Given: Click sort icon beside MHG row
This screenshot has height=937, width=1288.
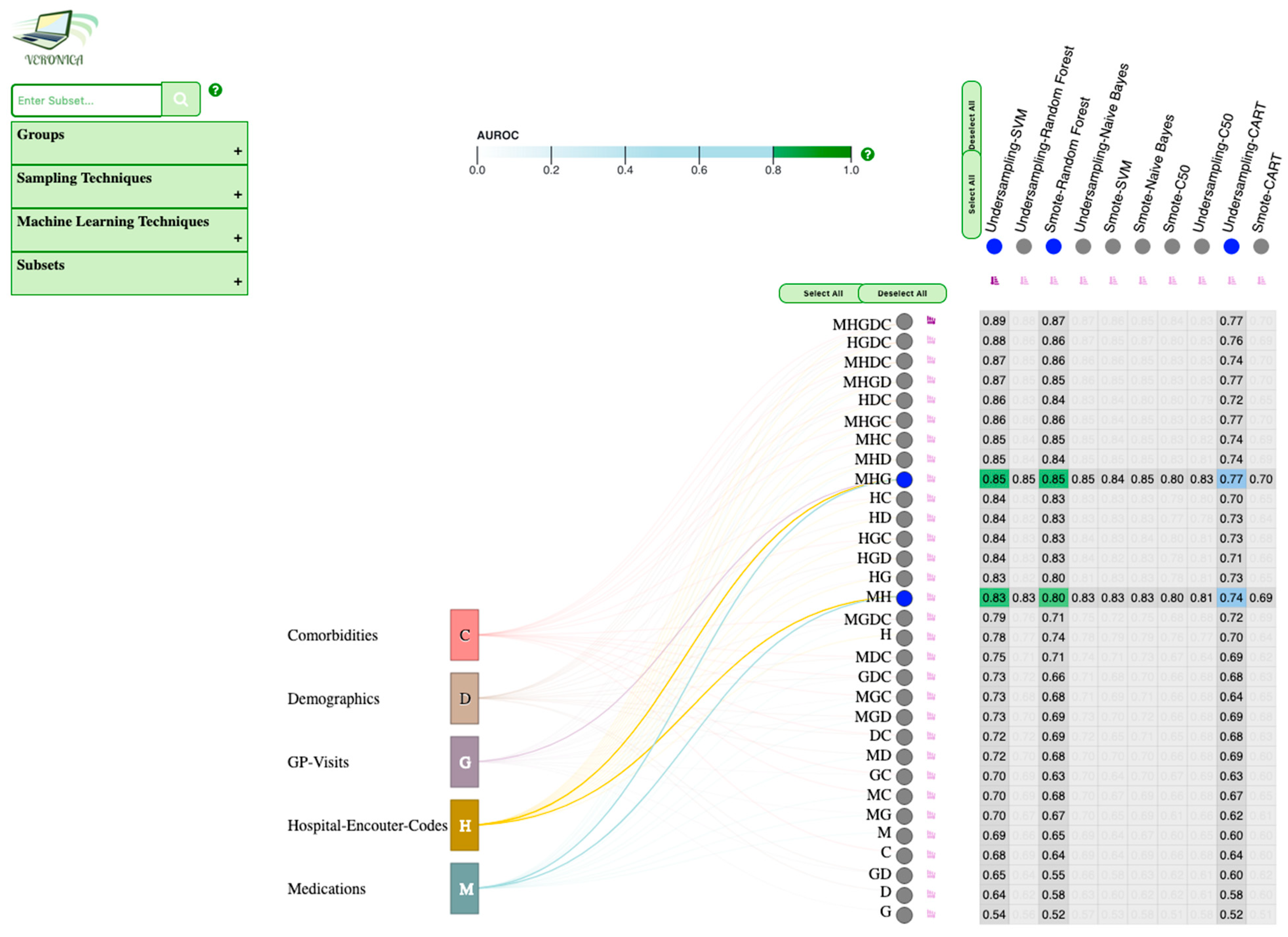Looking at the screenshot, I should click(931, 479).
